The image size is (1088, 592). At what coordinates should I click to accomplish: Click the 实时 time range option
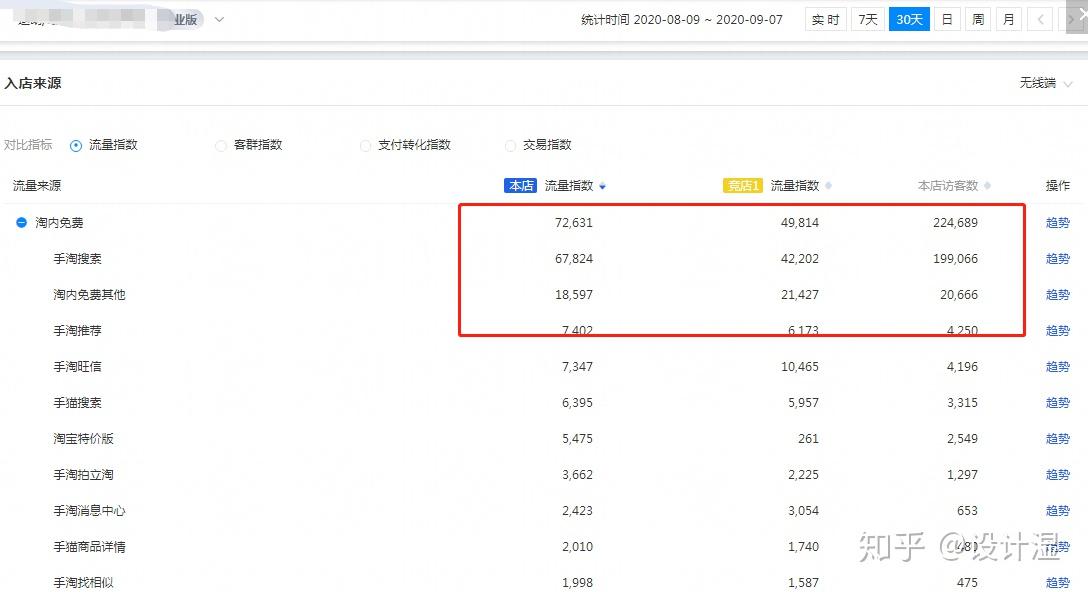[x=825, y=18]
